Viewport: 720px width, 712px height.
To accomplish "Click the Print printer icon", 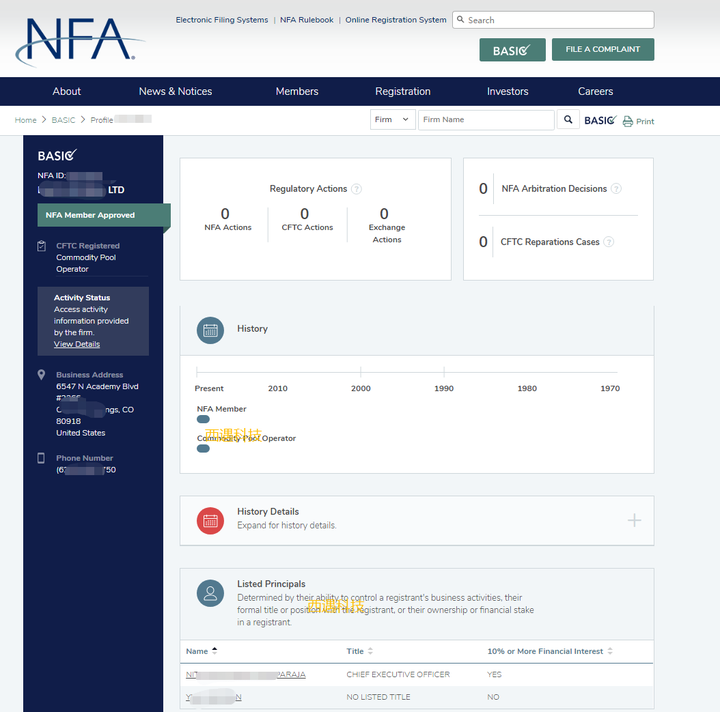I will (627, 121).
